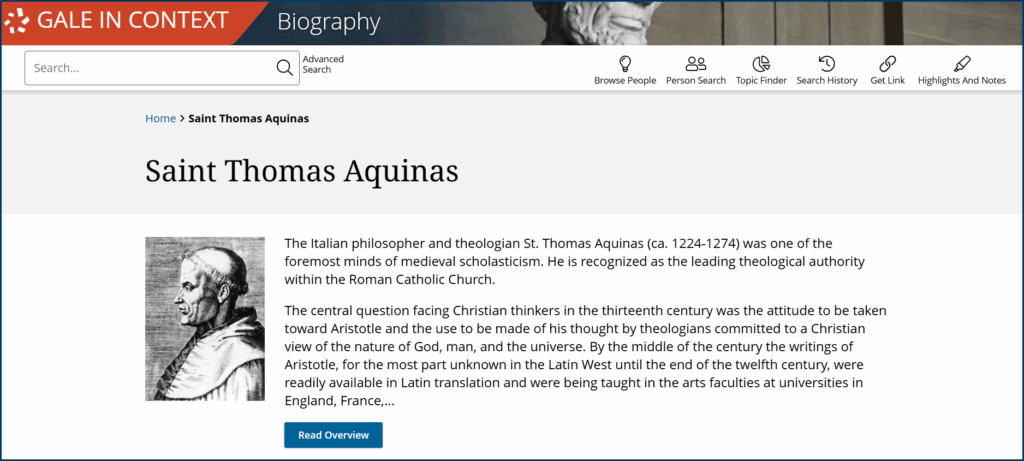Viewport: 1024px width, 461px height.
Task: Click the Gale In Context logo
Action: pos(118,21)
